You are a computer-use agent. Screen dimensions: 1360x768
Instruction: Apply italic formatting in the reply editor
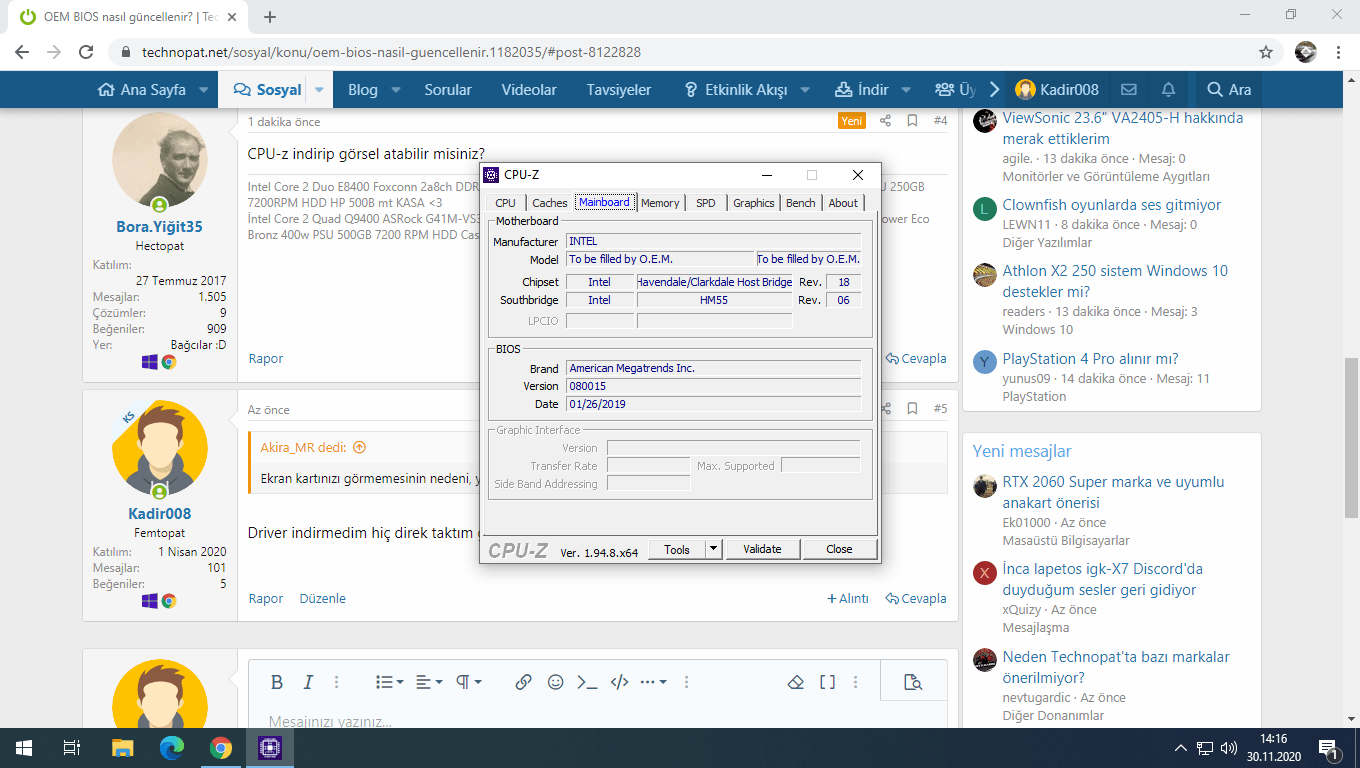tap(308, 682)
